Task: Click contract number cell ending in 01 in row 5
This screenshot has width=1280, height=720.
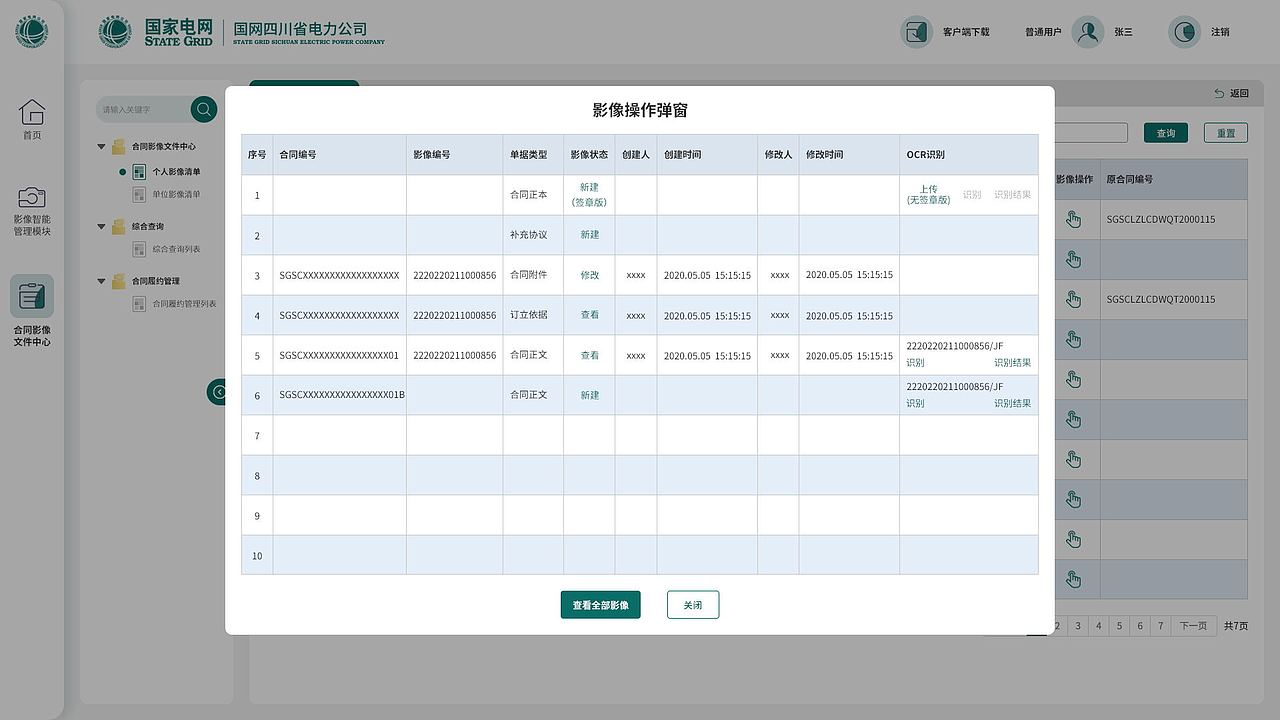Action: click(x=339, y=355)
